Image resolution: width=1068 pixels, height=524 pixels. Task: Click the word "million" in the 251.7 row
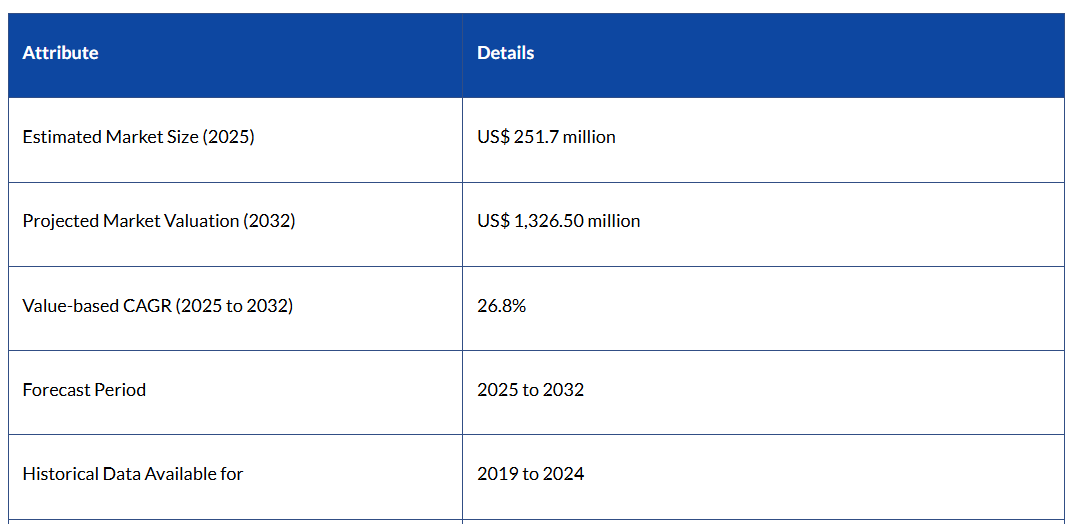589,137
